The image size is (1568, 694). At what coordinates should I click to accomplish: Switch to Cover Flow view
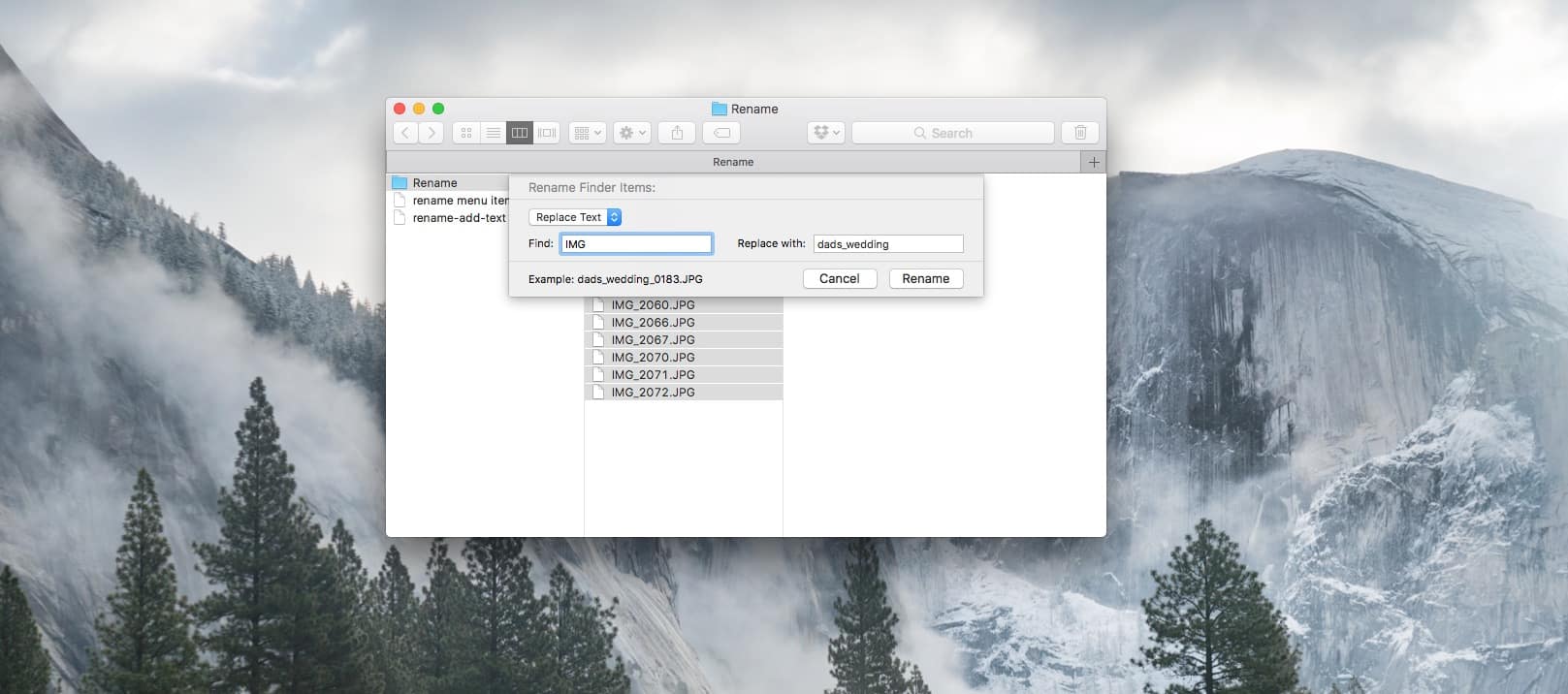coord(547,133)
